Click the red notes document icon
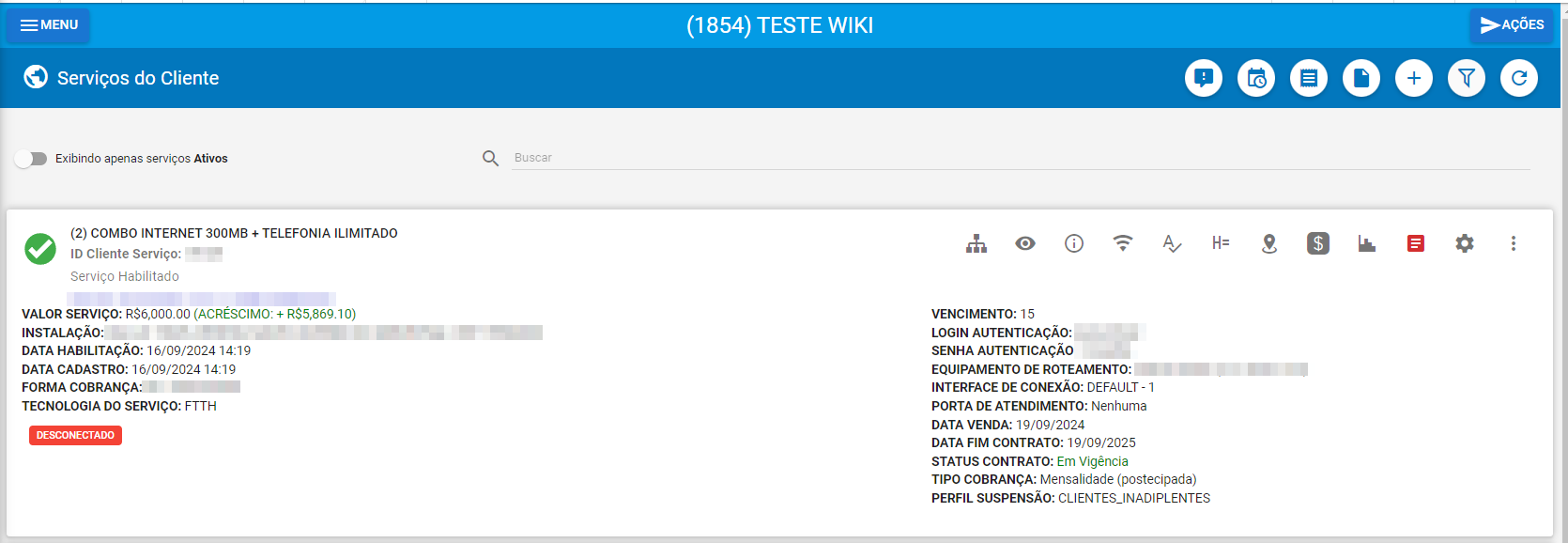 1416,244
